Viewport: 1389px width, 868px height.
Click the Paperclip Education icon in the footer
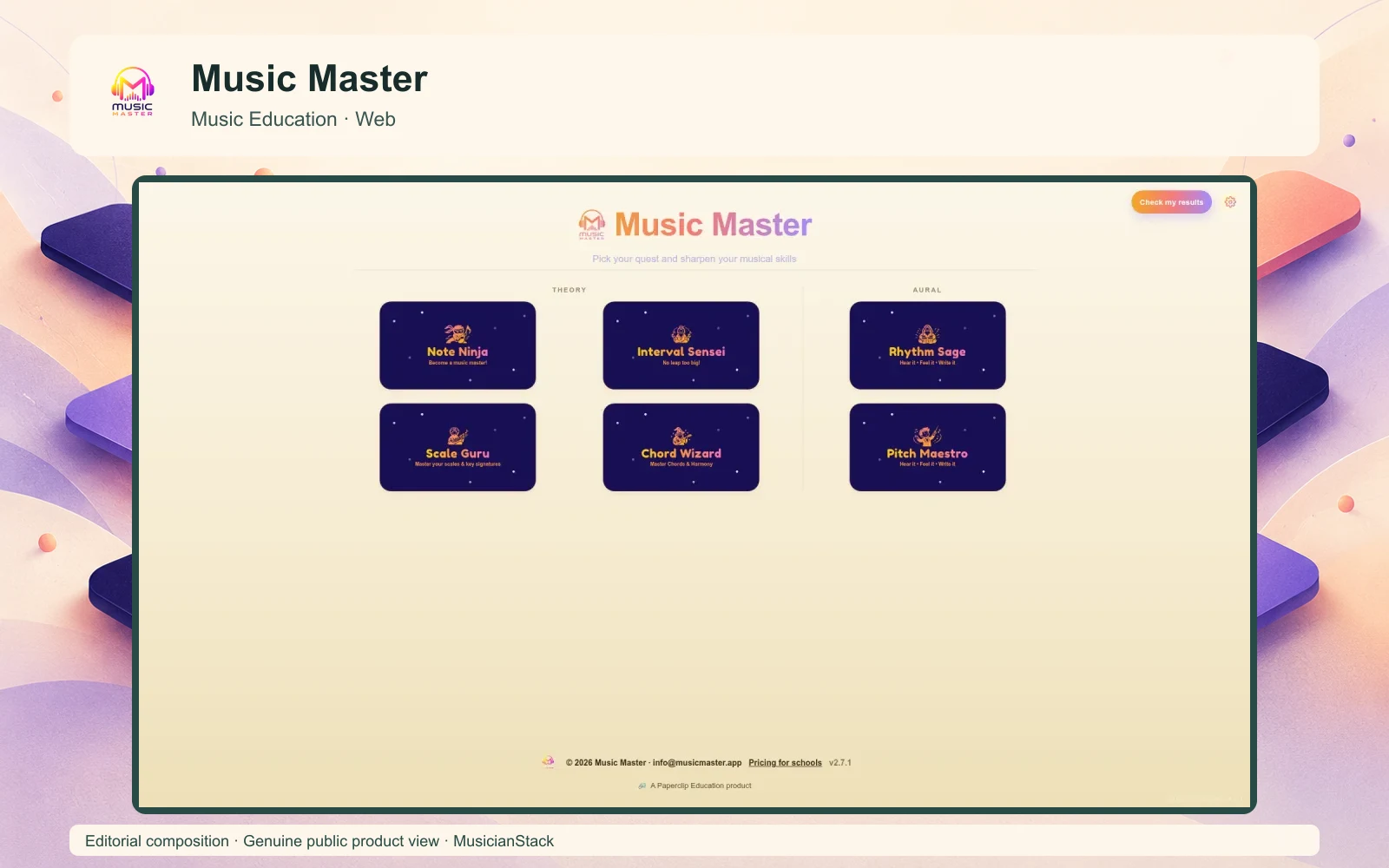coord(642,786)
